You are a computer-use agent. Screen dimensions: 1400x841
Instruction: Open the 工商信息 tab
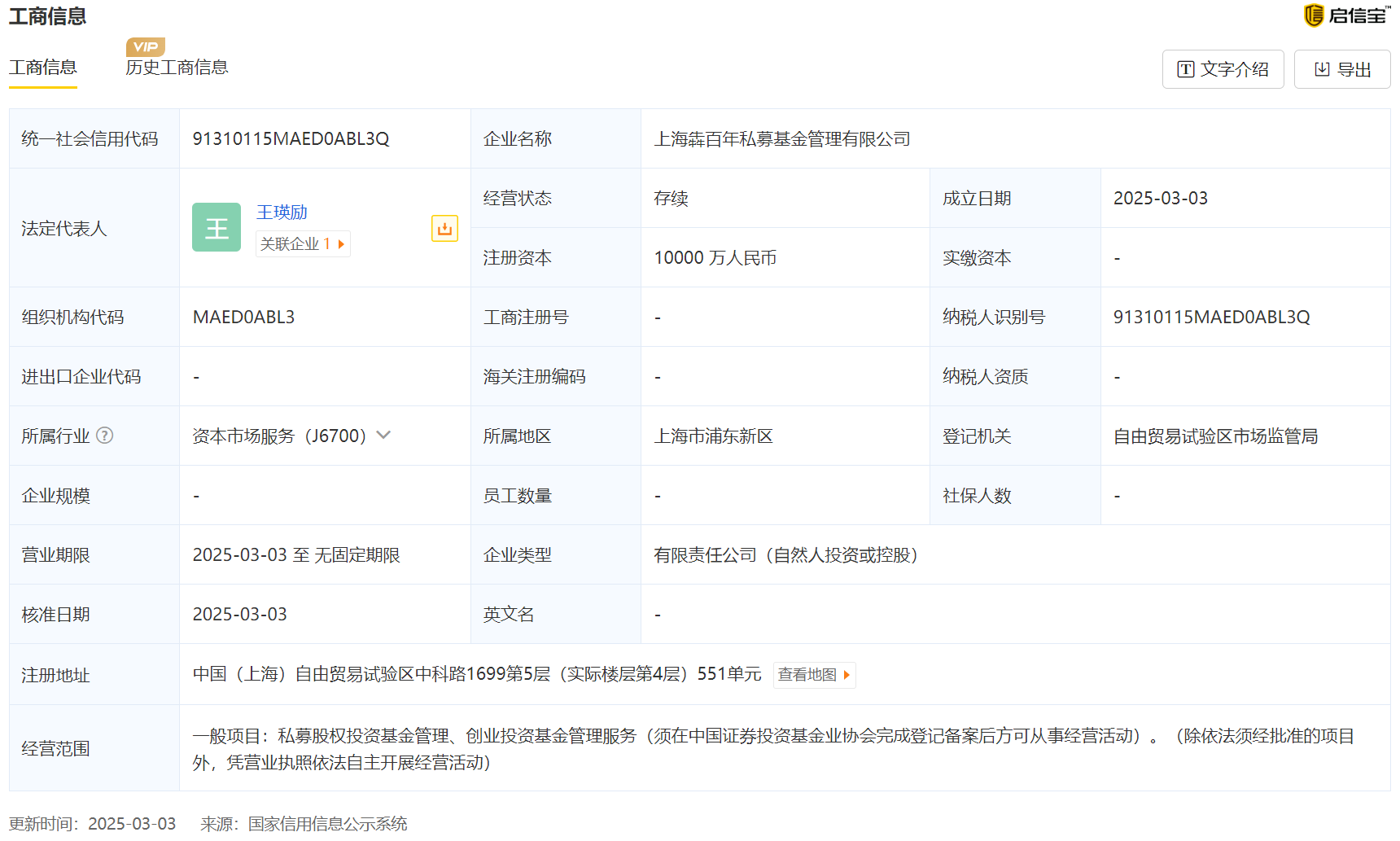[x=43, y=68]
